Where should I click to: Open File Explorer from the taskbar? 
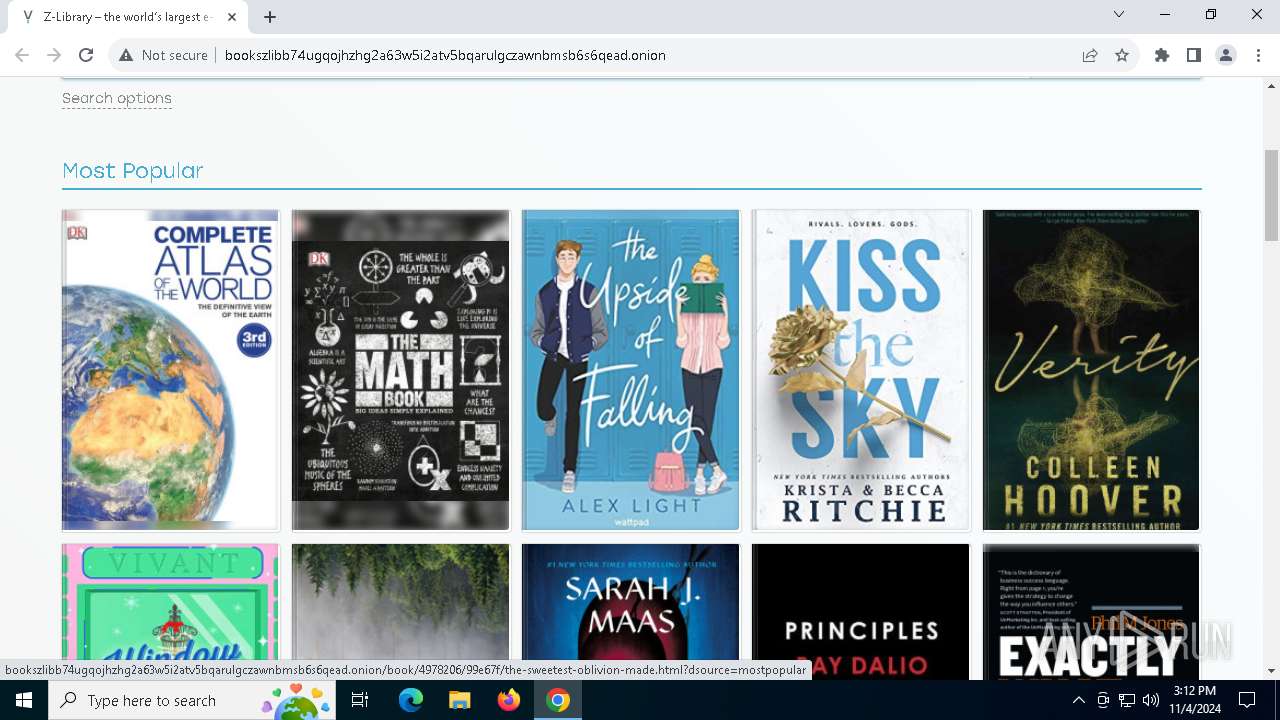(459, 700)
